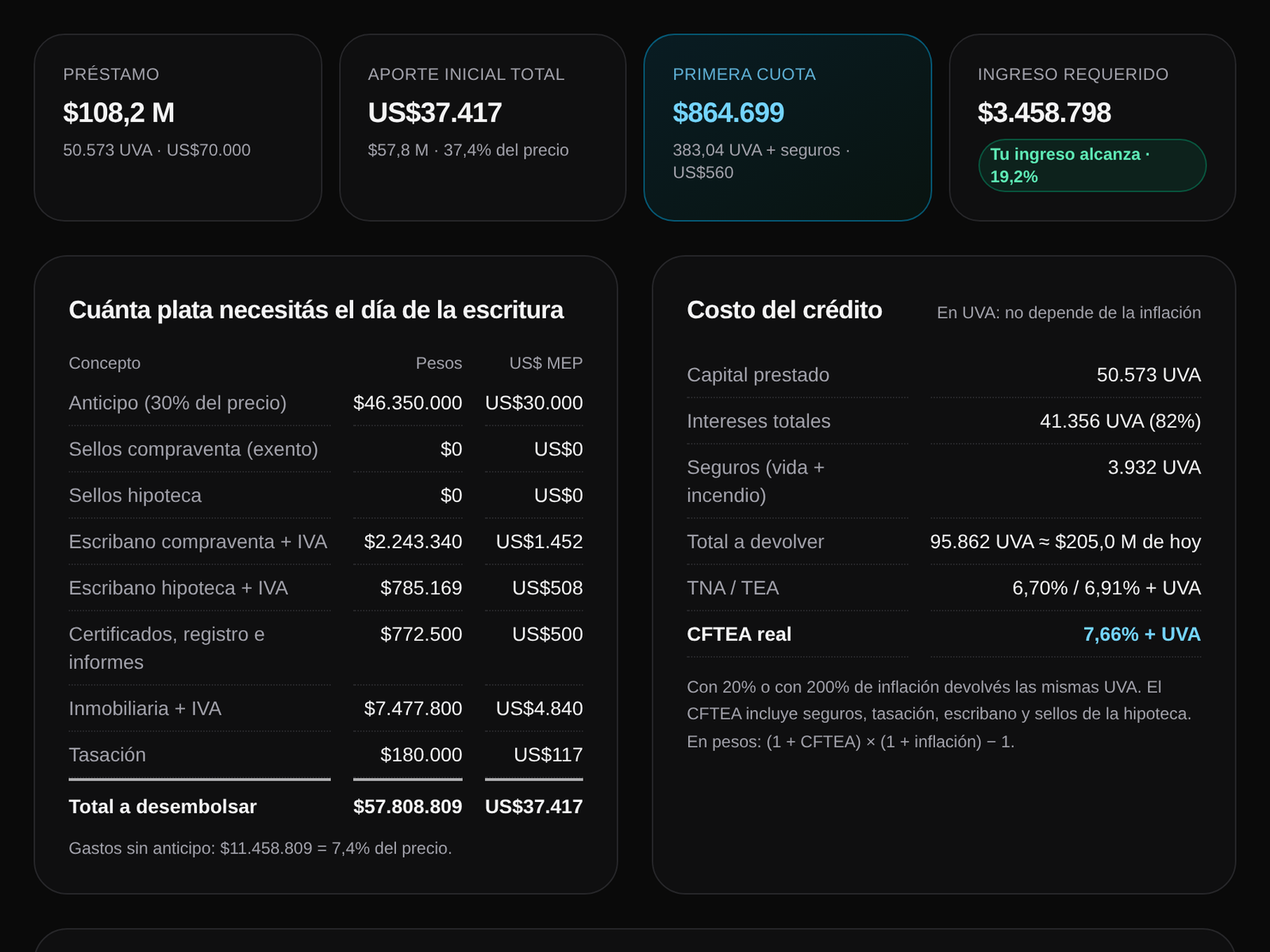Click the 'Costo del crédito' heading
This screenshot has height=952, width=1270.
pos(784,310)
